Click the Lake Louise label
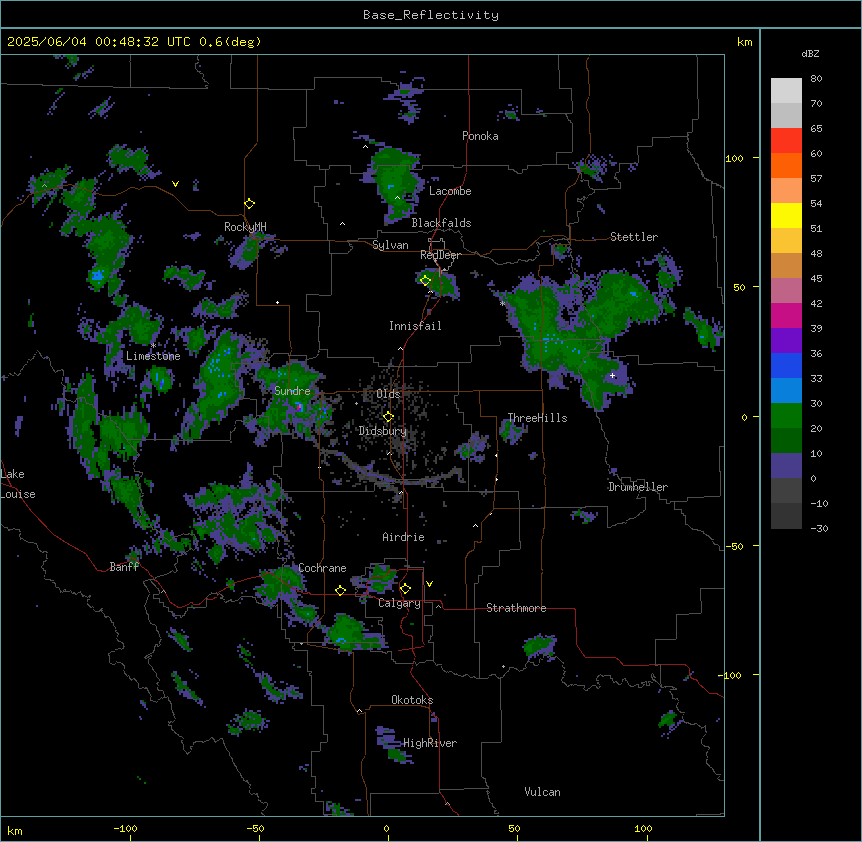 tap(18, 484)
